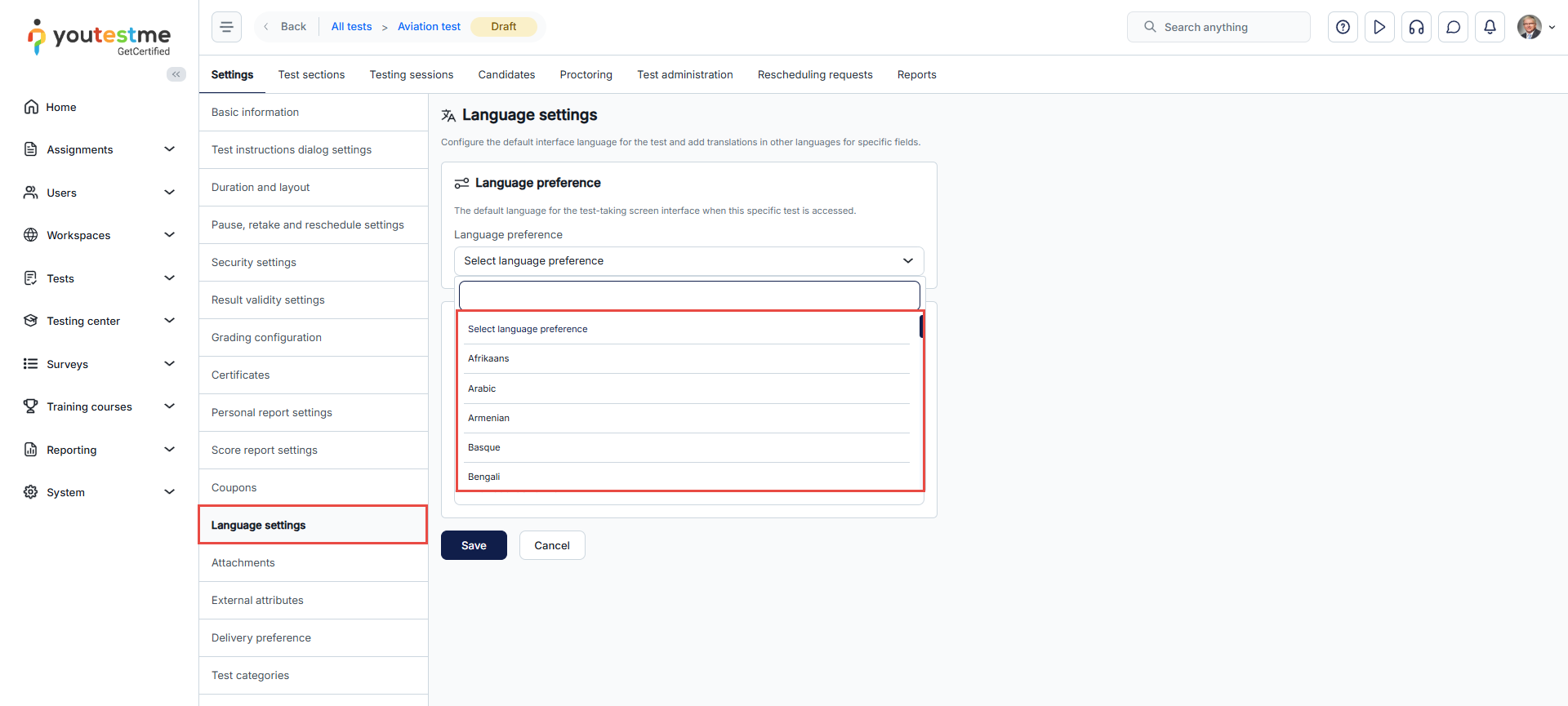Viewport: 1568px width, 706px height.
Task: Open Security settings in the settings list
Action: click(x=314, y=263)
